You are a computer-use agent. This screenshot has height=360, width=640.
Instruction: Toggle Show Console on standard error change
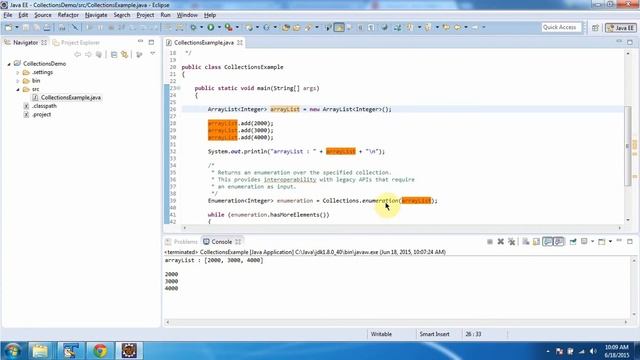[x=559, y=242]
